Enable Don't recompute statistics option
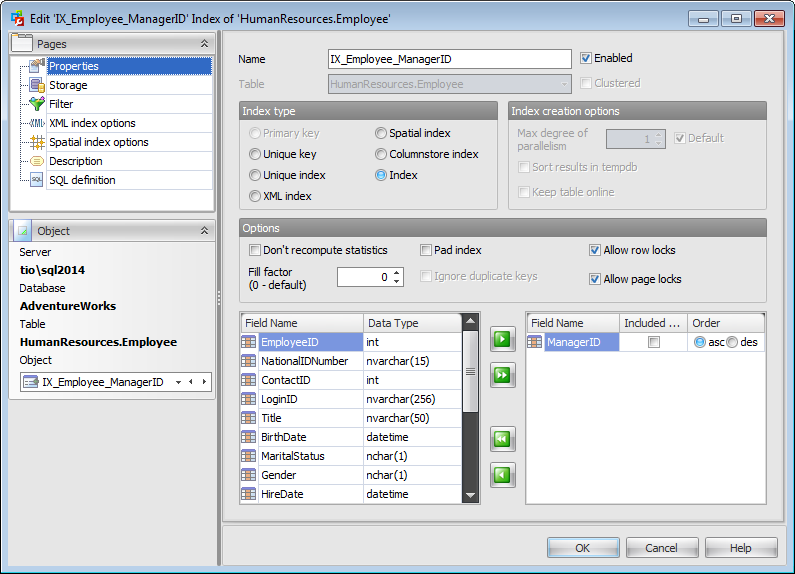The image size is (795, 574). pos(255,250)
